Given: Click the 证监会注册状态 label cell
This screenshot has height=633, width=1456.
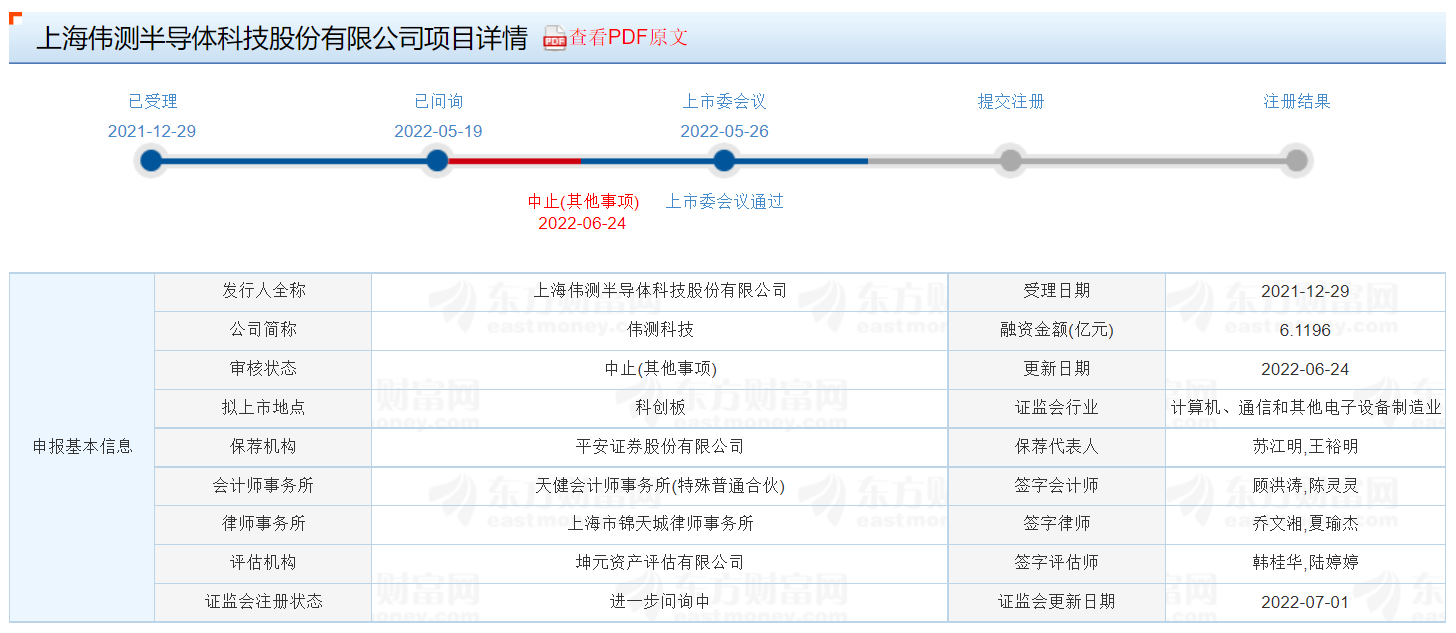Looking at the screenshot, I should click(263, 602).
